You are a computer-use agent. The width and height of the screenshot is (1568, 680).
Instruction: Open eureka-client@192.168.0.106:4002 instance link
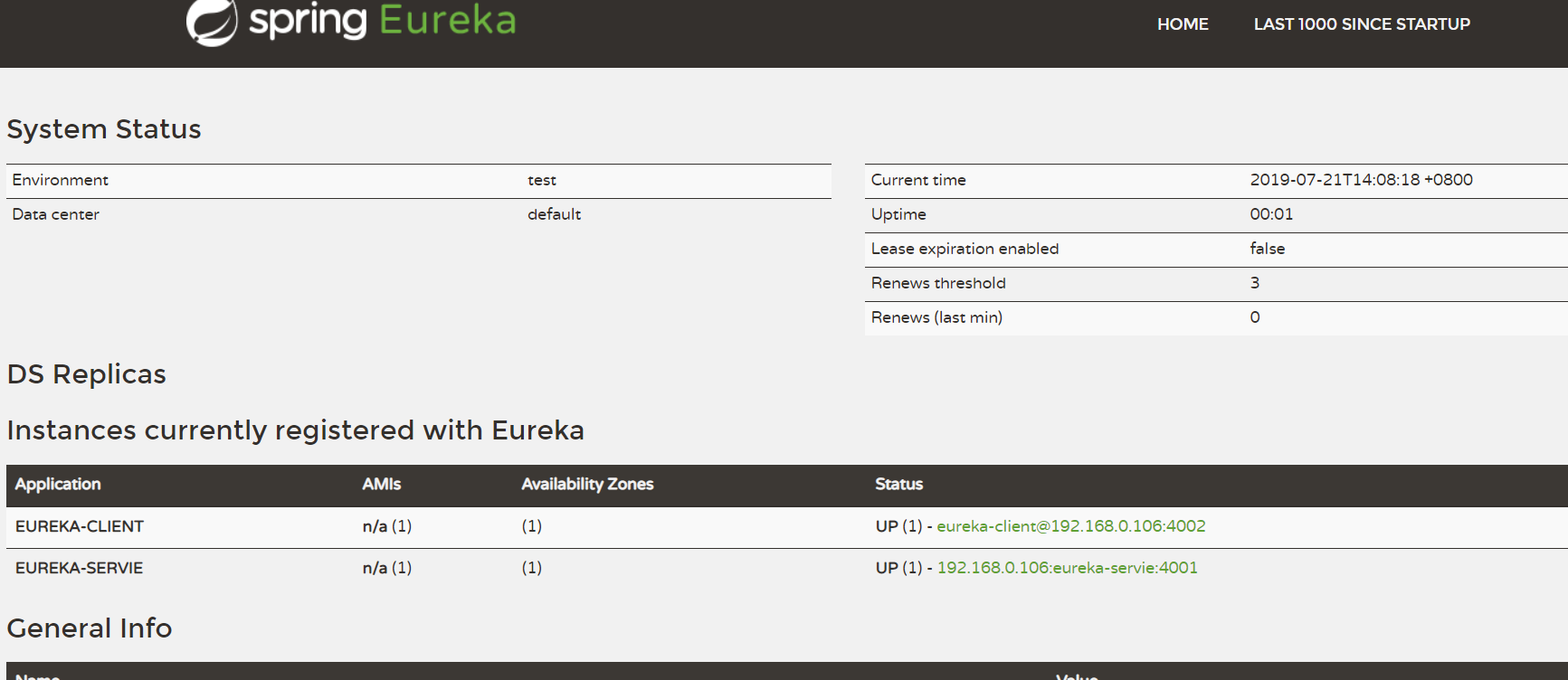point(1071,526)
